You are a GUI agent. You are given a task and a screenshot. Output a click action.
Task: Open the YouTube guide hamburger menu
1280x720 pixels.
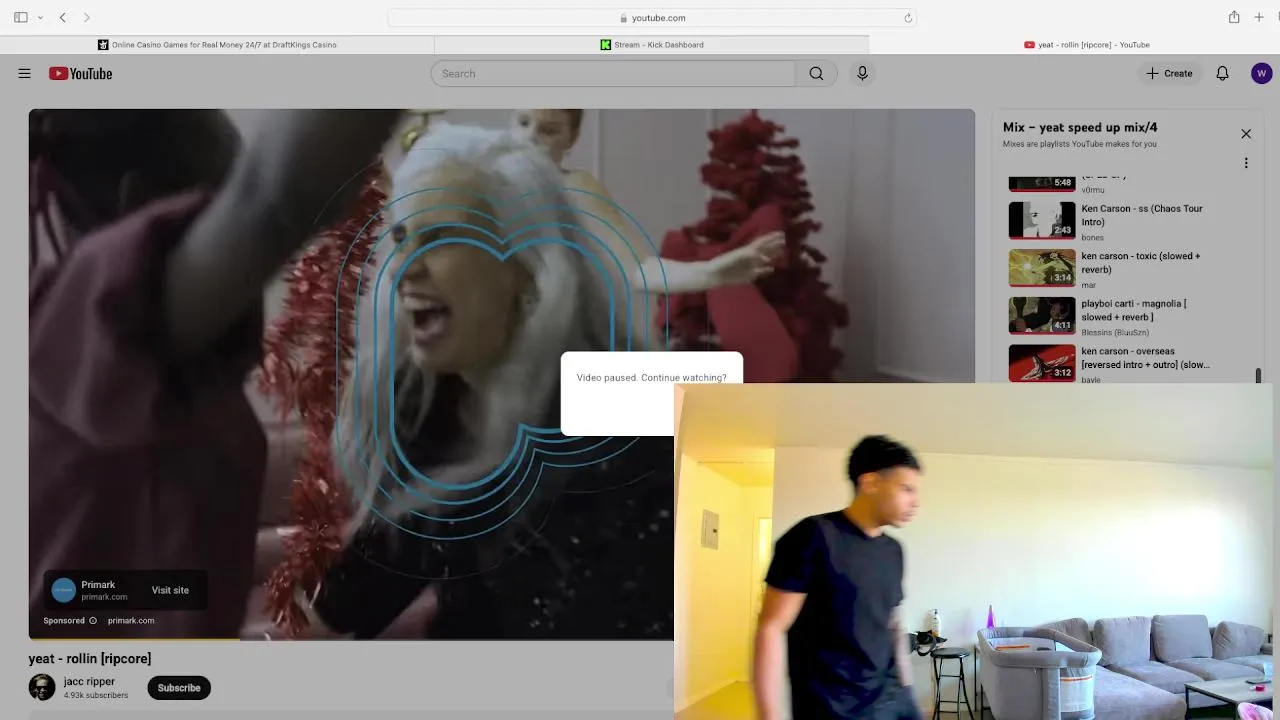[25, 73]
